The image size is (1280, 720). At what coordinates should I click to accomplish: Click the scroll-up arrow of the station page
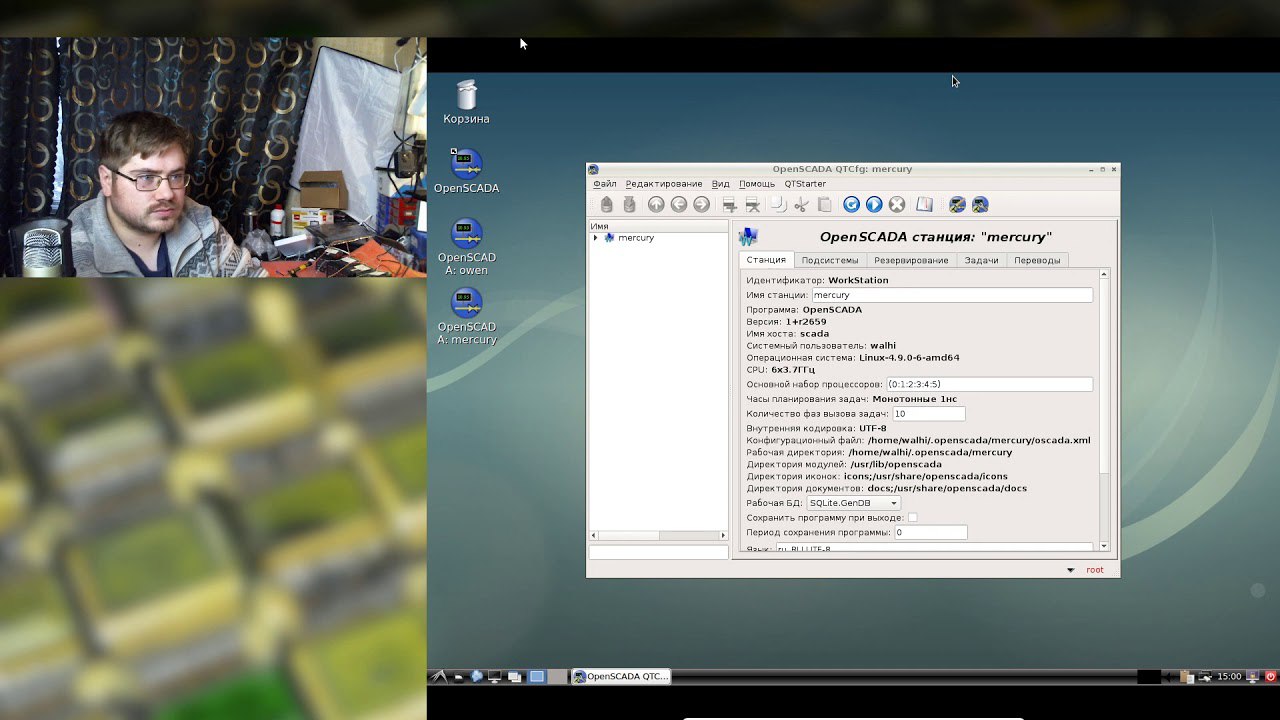1104,274
